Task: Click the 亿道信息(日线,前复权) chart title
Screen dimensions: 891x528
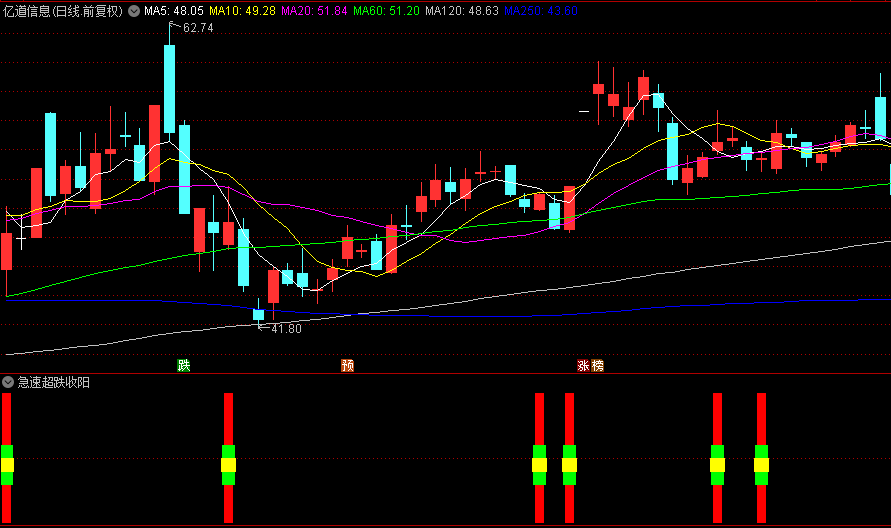Action: [x=63, y=11]
